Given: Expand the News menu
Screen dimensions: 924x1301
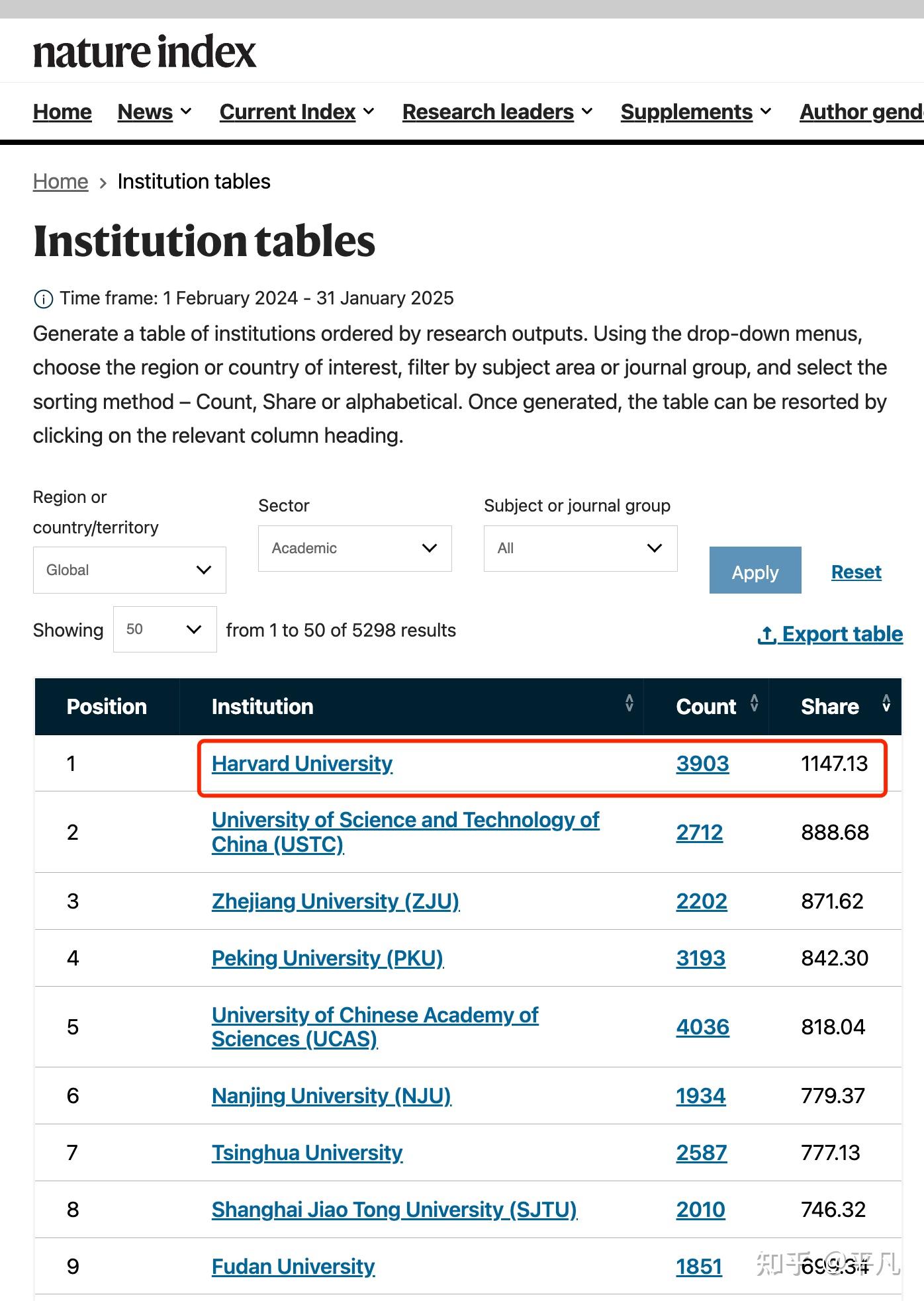Looking at the screenshot, I should [x=155, y=112].
